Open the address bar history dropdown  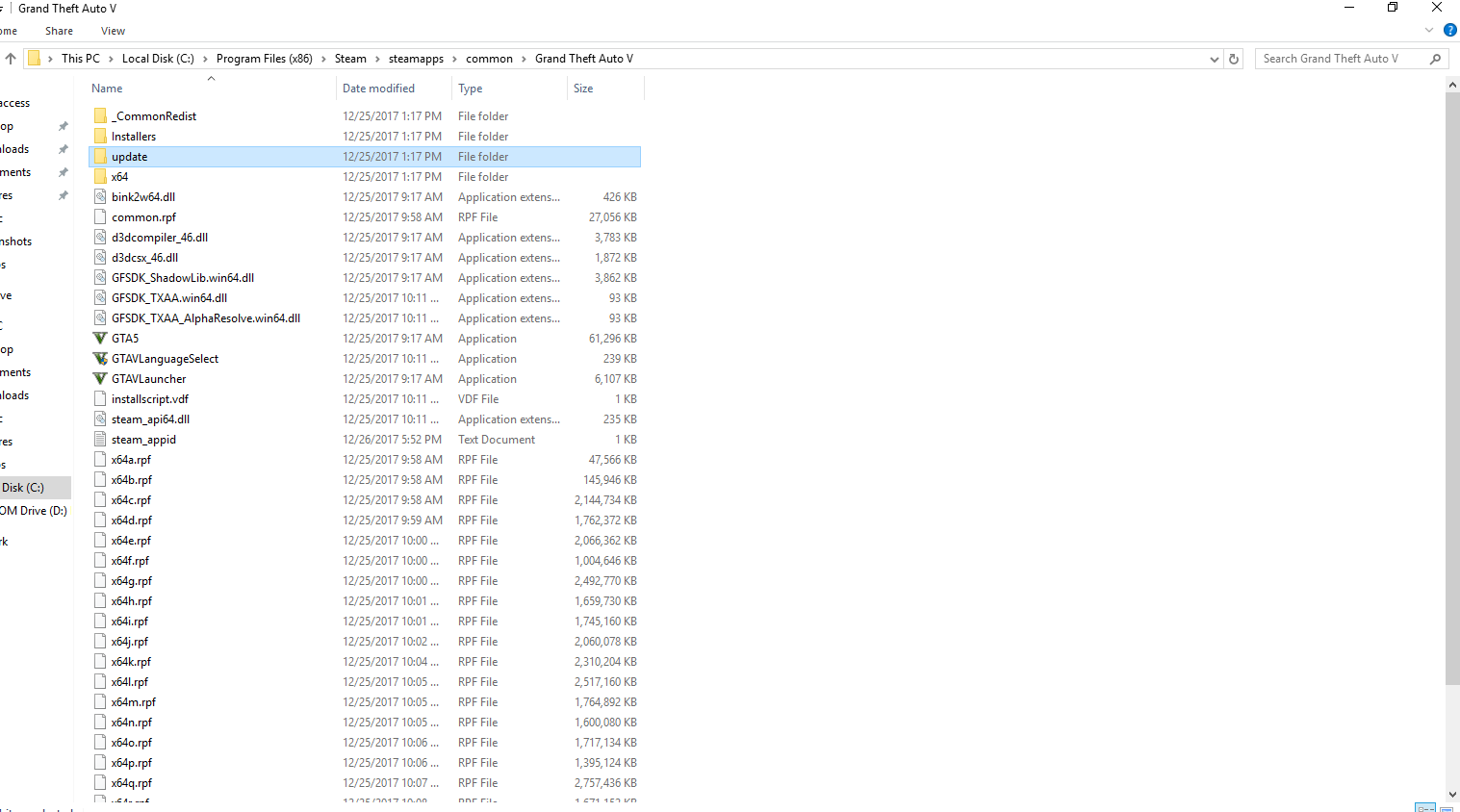coord(1214,59)
